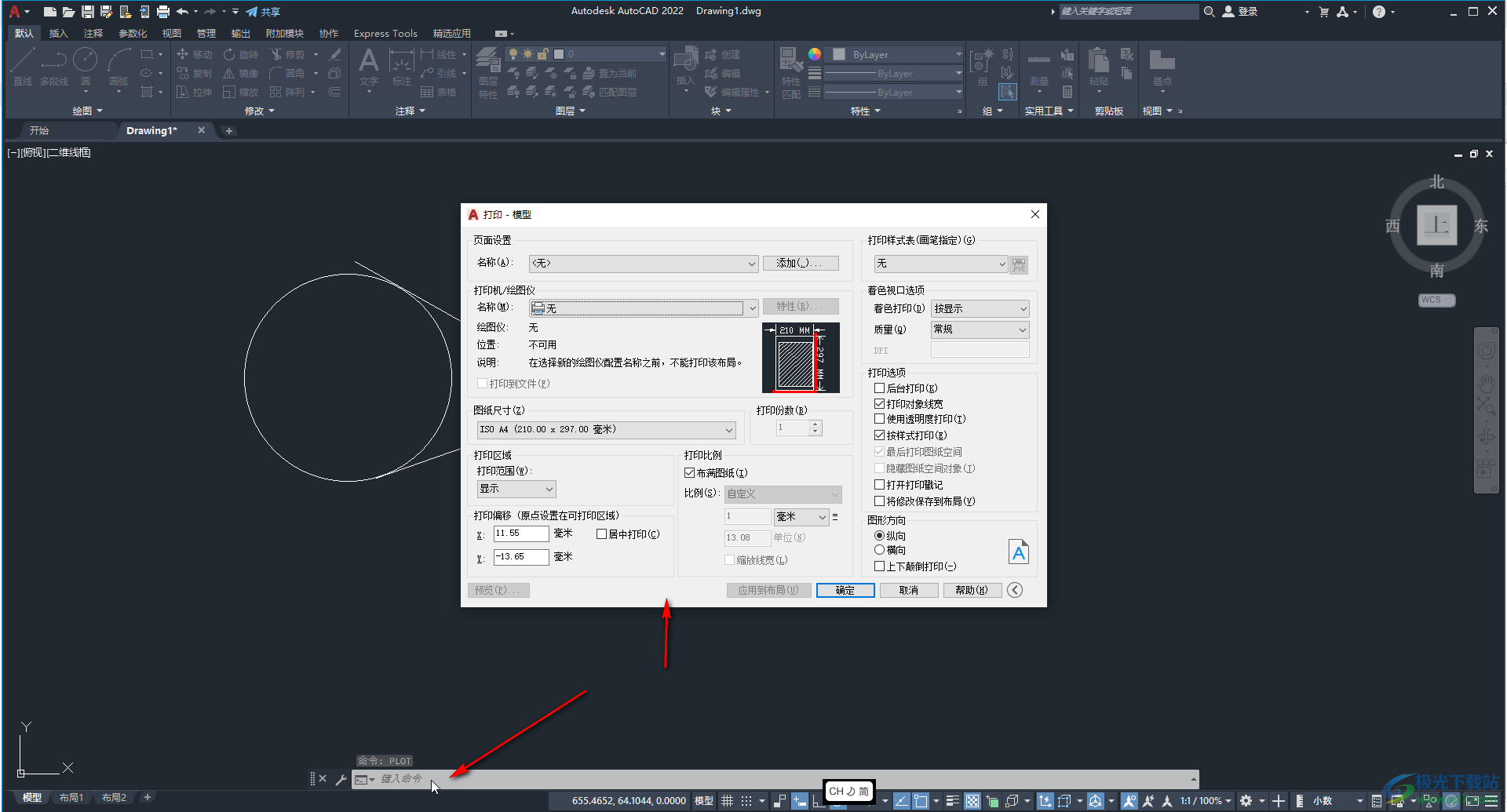Open printer/plotter name dropdown showing 无
Viewport: 1507px width, 812px height.
pos(644,308)
